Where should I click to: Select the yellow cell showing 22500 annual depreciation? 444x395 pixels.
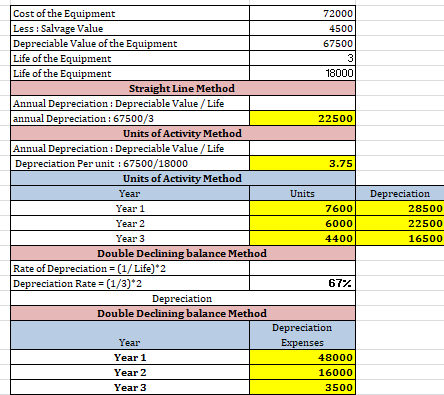[x=302, y=118]
